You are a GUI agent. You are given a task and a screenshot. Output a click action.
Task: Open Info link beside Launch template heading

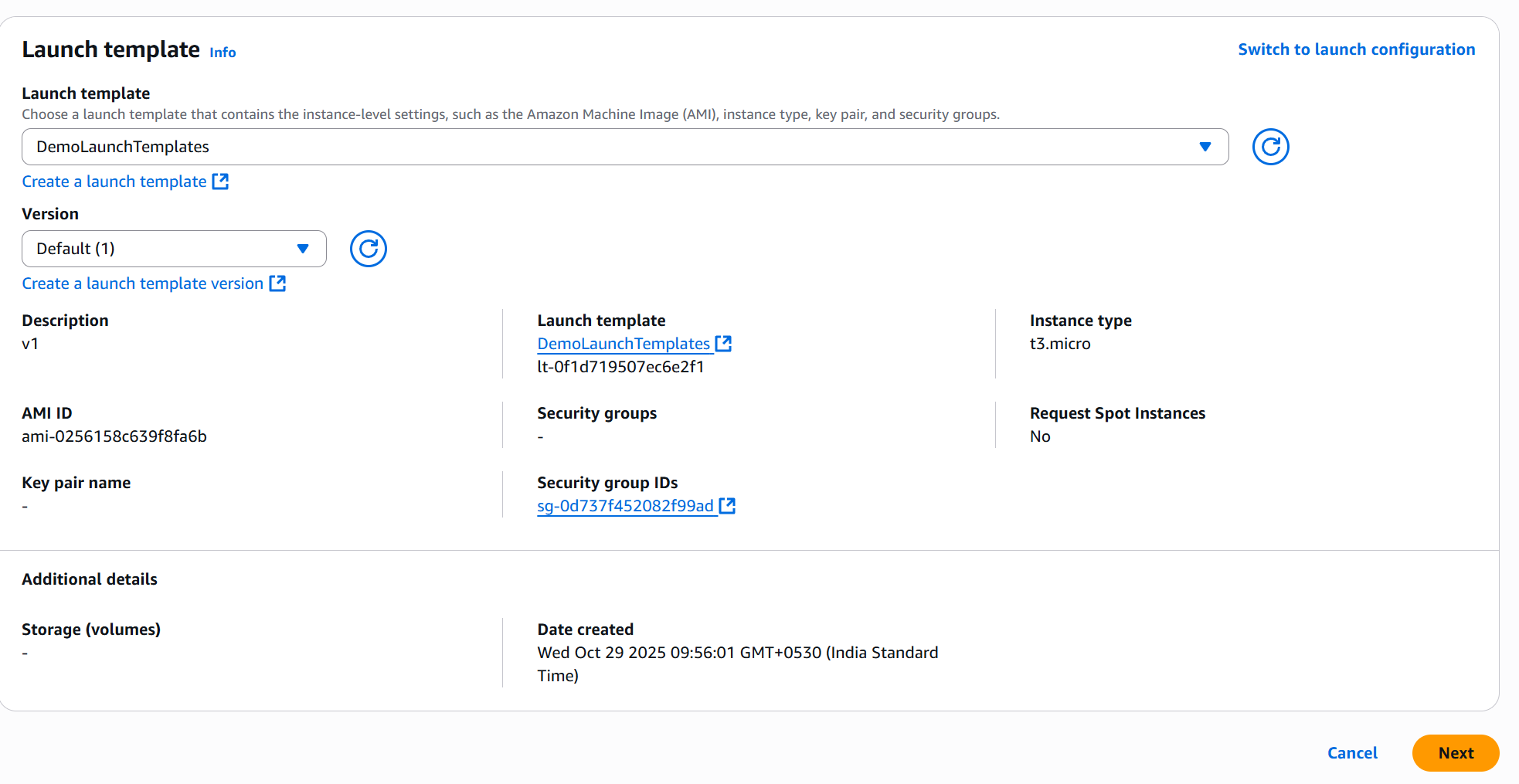pos(223,53)
